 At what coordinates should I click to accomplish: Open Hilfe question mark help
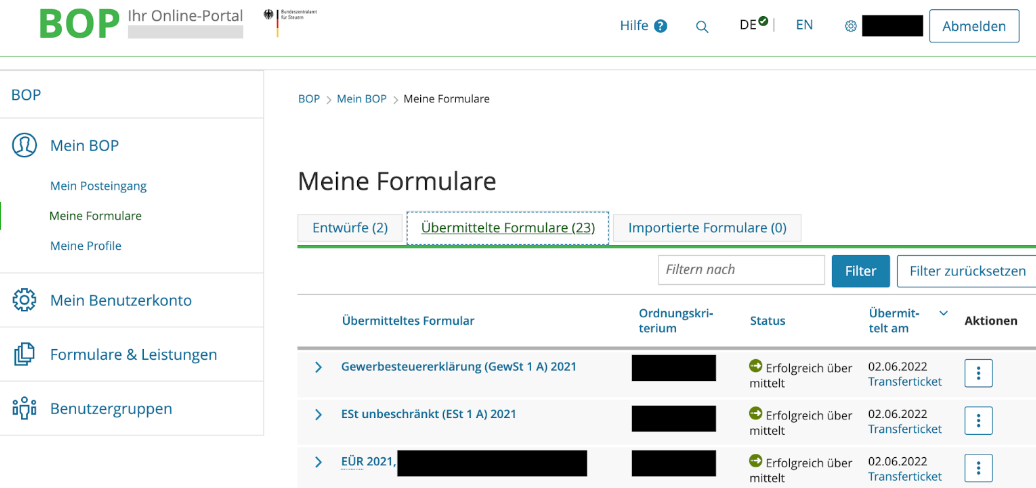[x=660, y=26]
